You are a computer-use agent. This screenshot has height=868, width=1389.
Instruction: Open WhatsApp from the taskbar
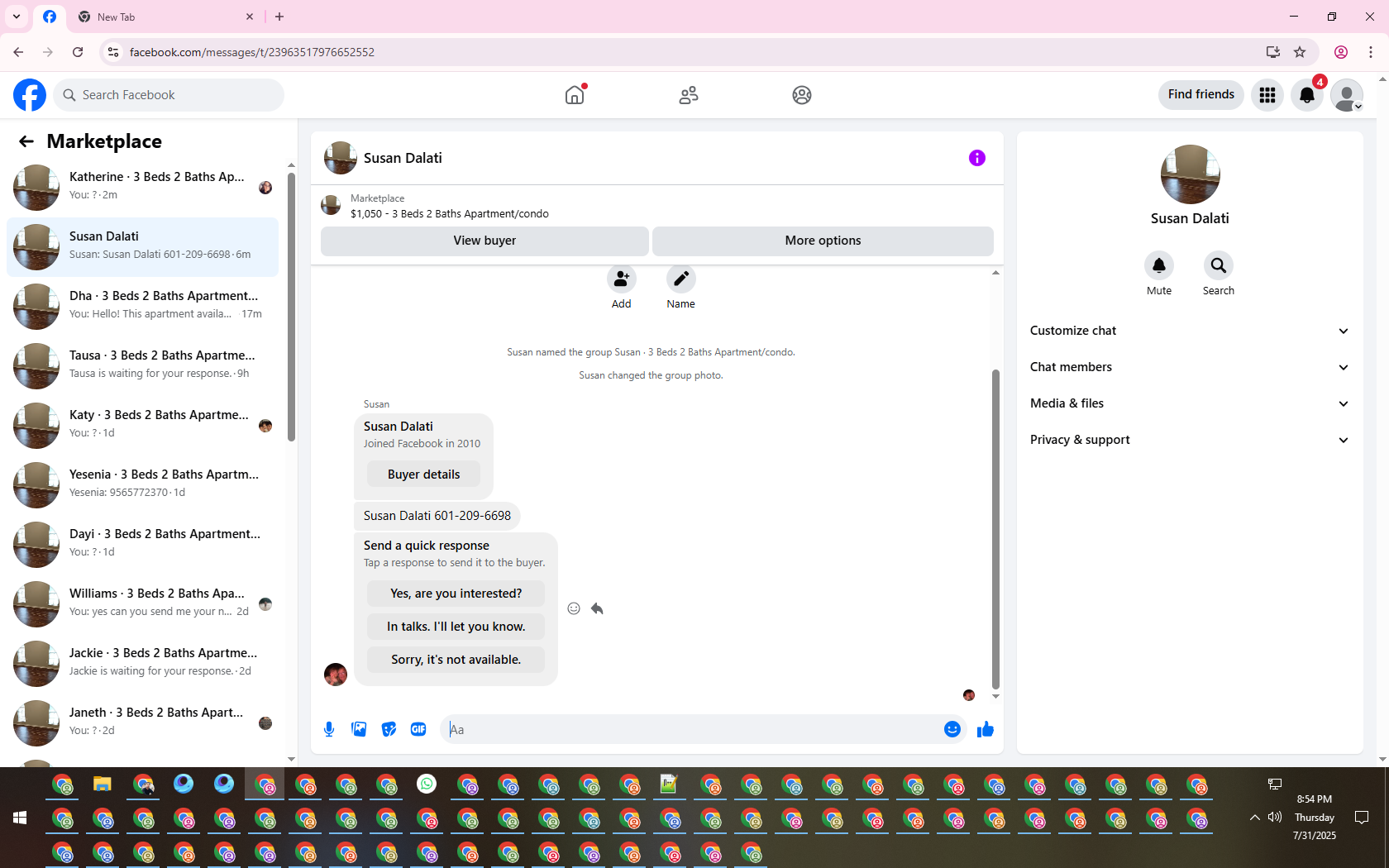coord(427,784)
